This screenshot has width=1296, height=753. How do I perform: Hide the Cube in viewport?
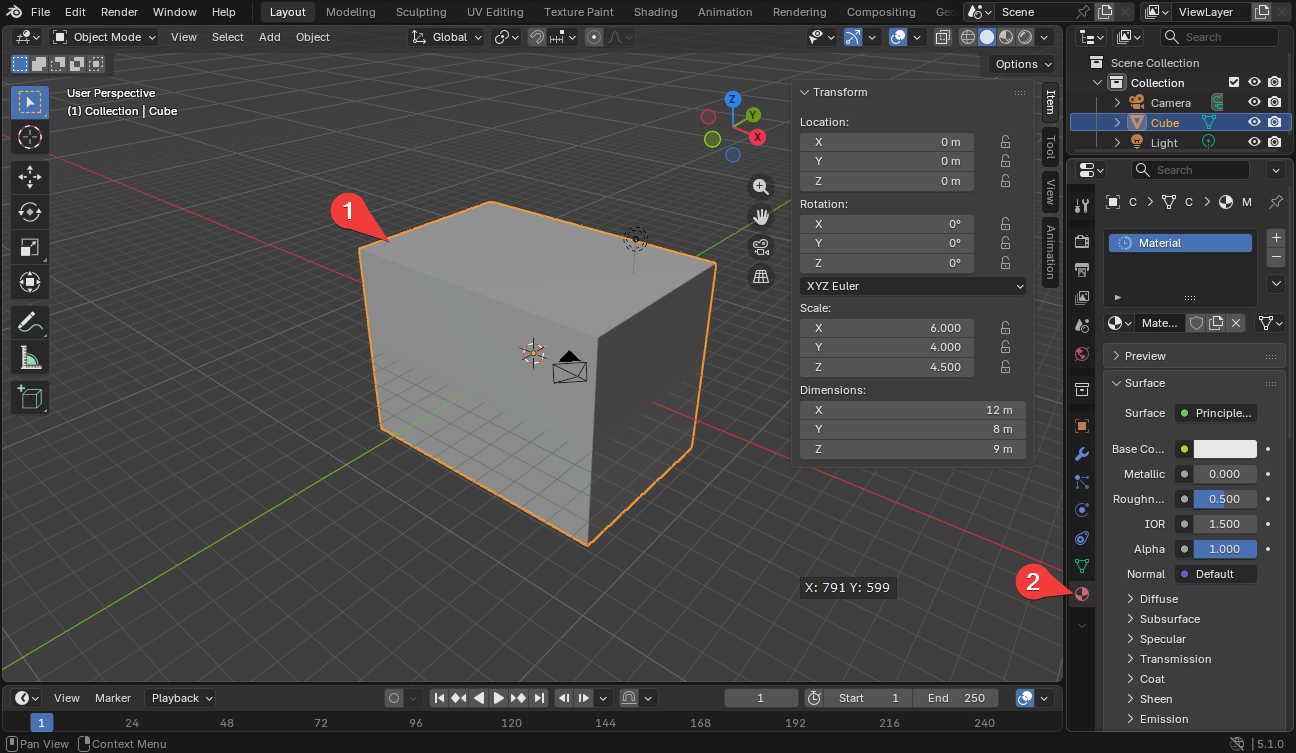click(1254, 122)
